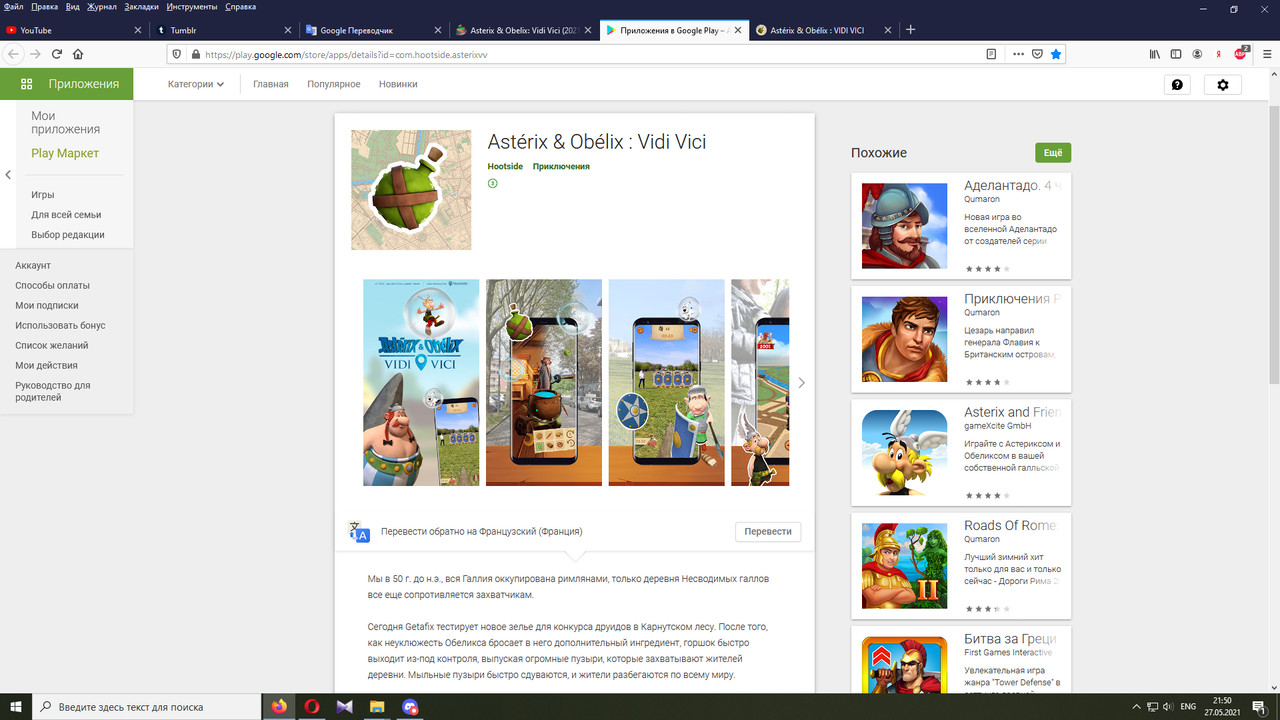The height and width of the screenshot is (720, 1280).
Task: Open the cauldron AR screenshot
Action: pyautogui.click(x=544, y=383)
